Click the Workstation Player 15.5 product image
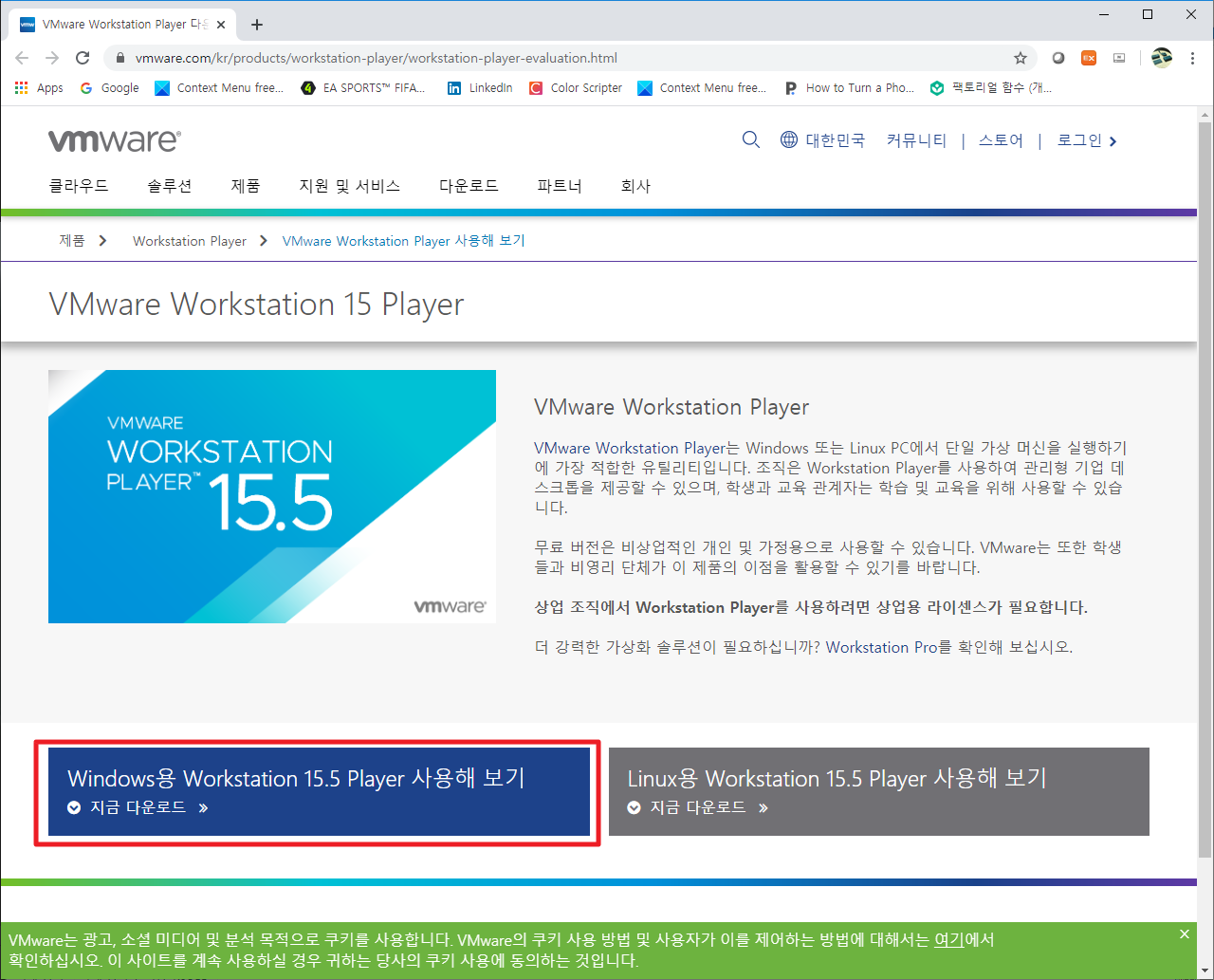This screenshot has width=1214, height=980. [272, 496]
